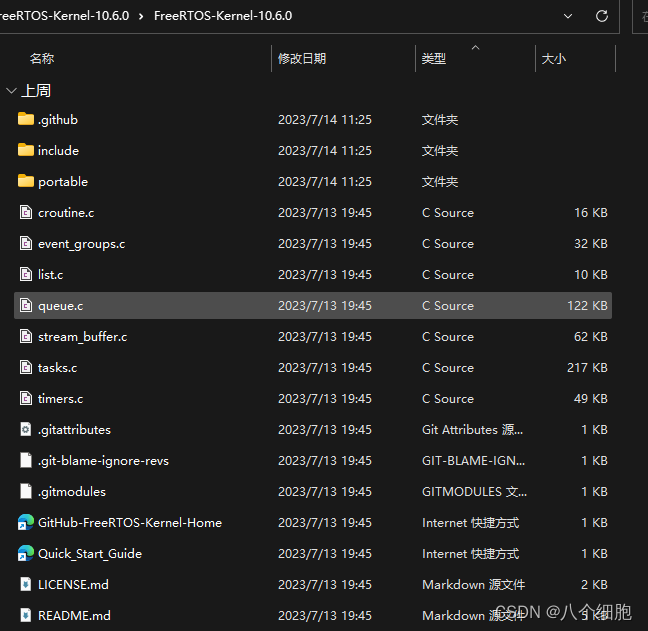This screenshot has width=648, height=631.
Task: Select the .github folder name
Action: pos(58,119)
